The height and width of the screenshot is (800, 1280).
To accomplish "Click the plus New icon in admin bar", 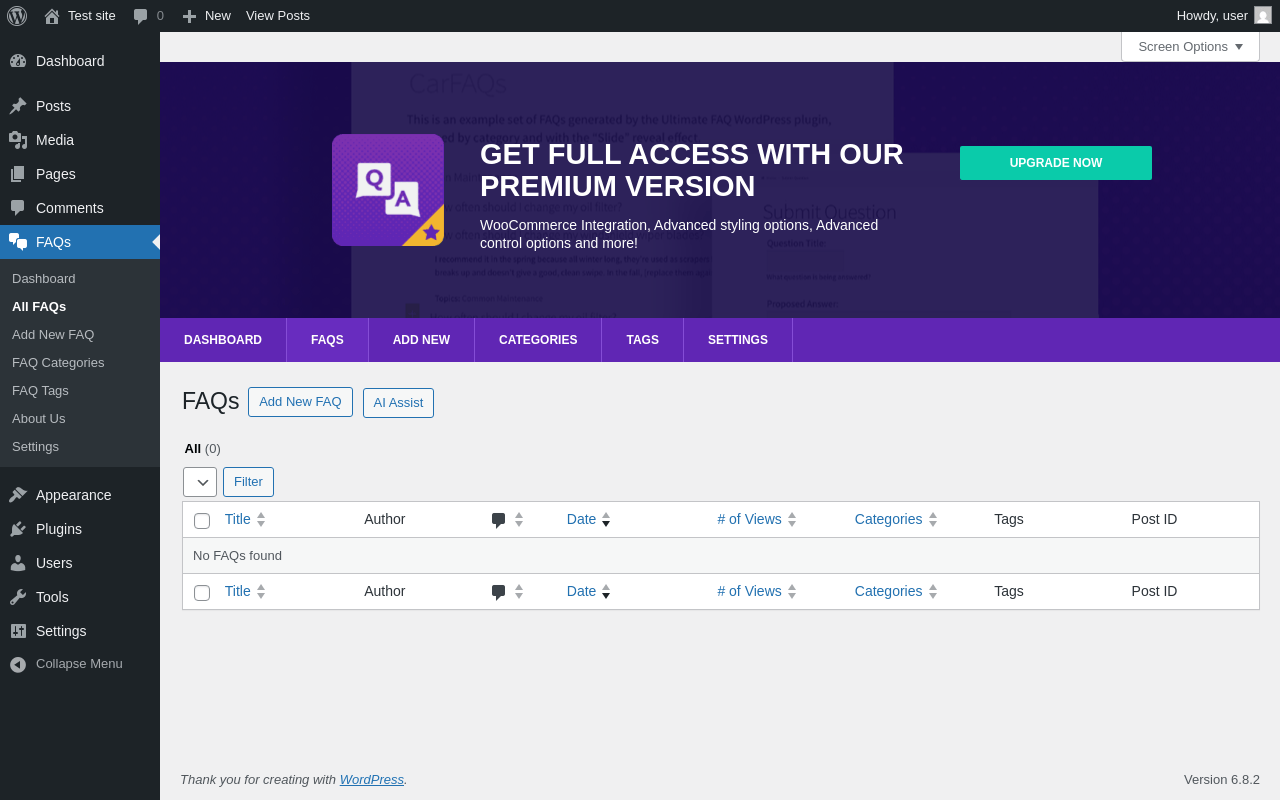I will 189,16.
